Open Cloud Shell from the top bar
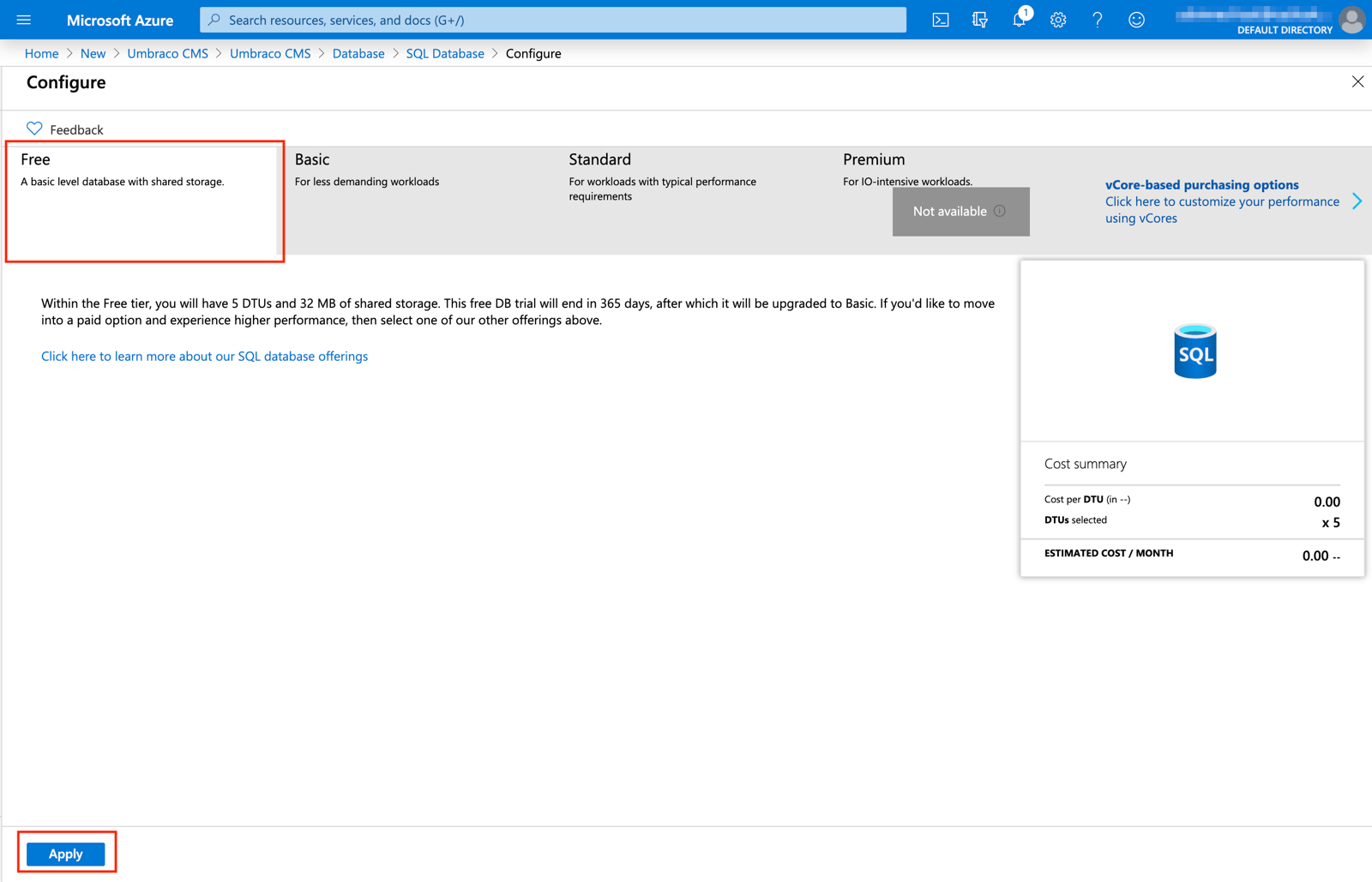 [941, 20]
